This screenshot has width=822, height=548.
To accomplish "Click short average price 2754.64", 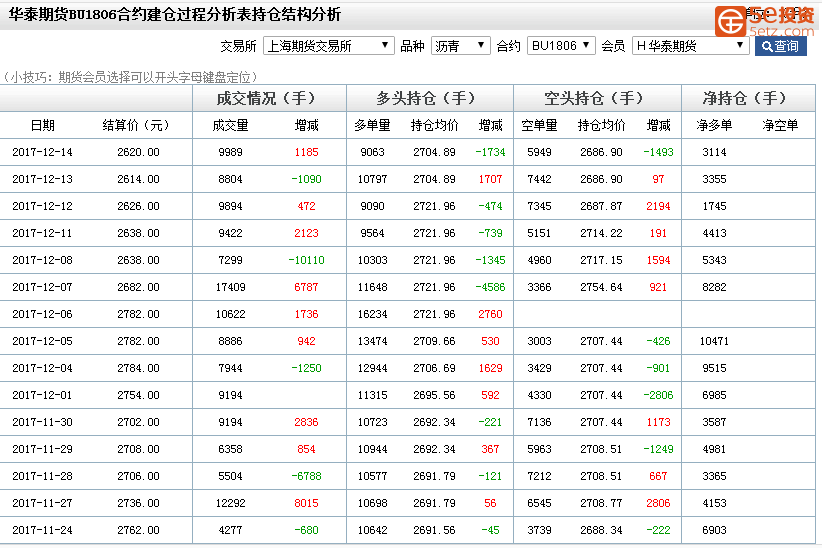I will coord(601,287).
